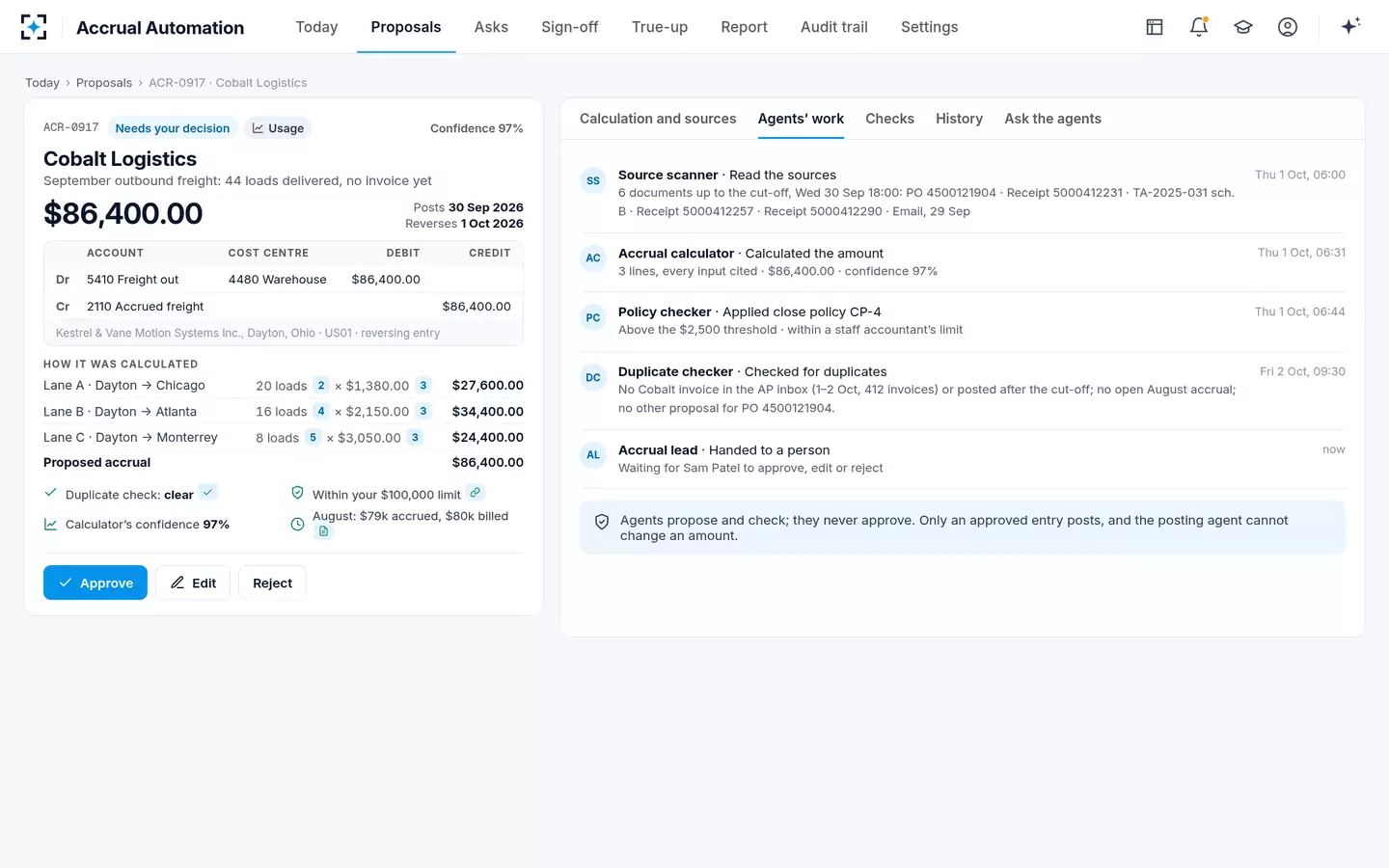Open the True-up nav item

pos(660,27)
